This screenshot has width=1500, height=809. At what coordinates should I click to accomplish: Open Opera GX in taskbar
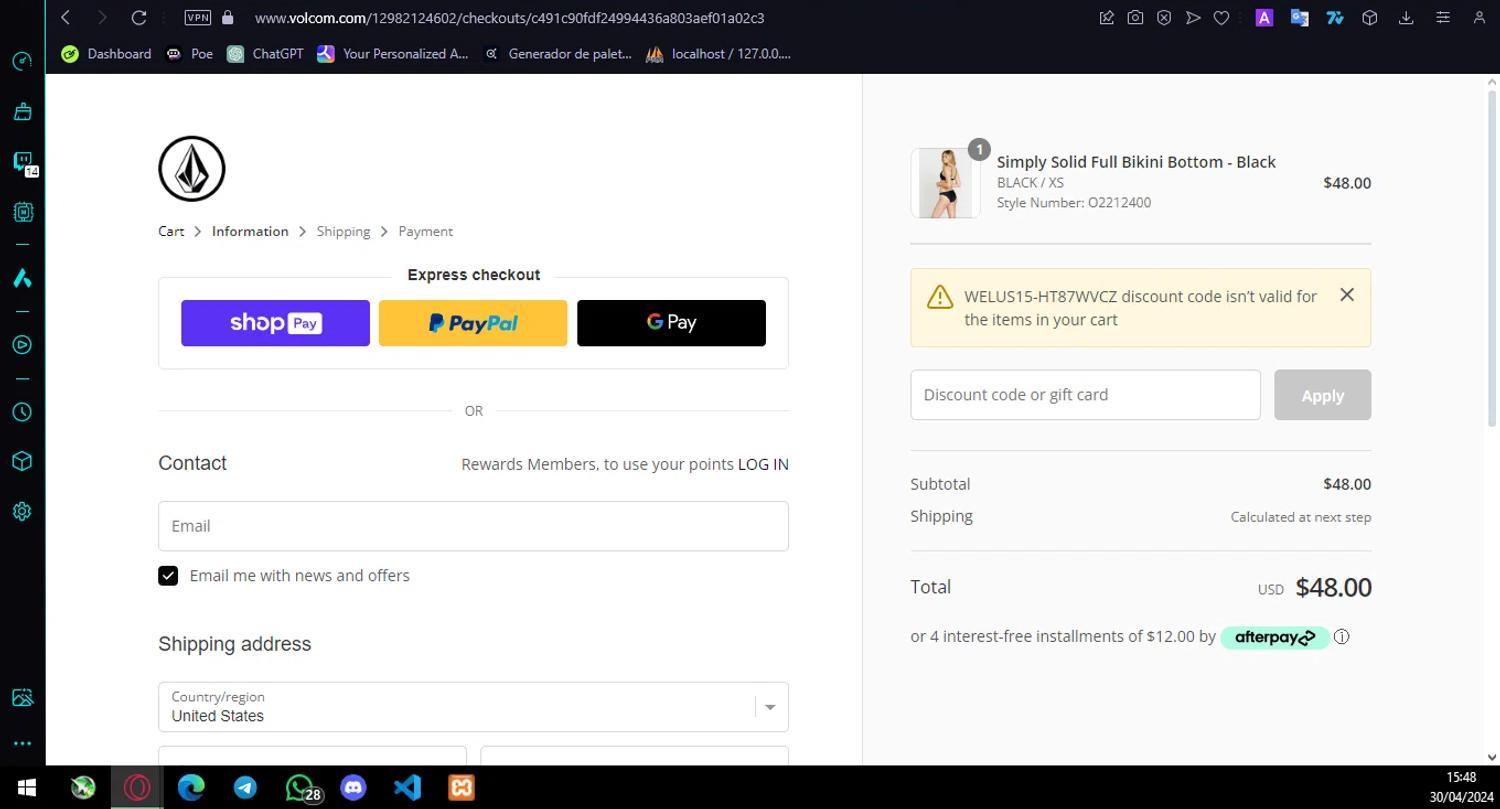137,787
